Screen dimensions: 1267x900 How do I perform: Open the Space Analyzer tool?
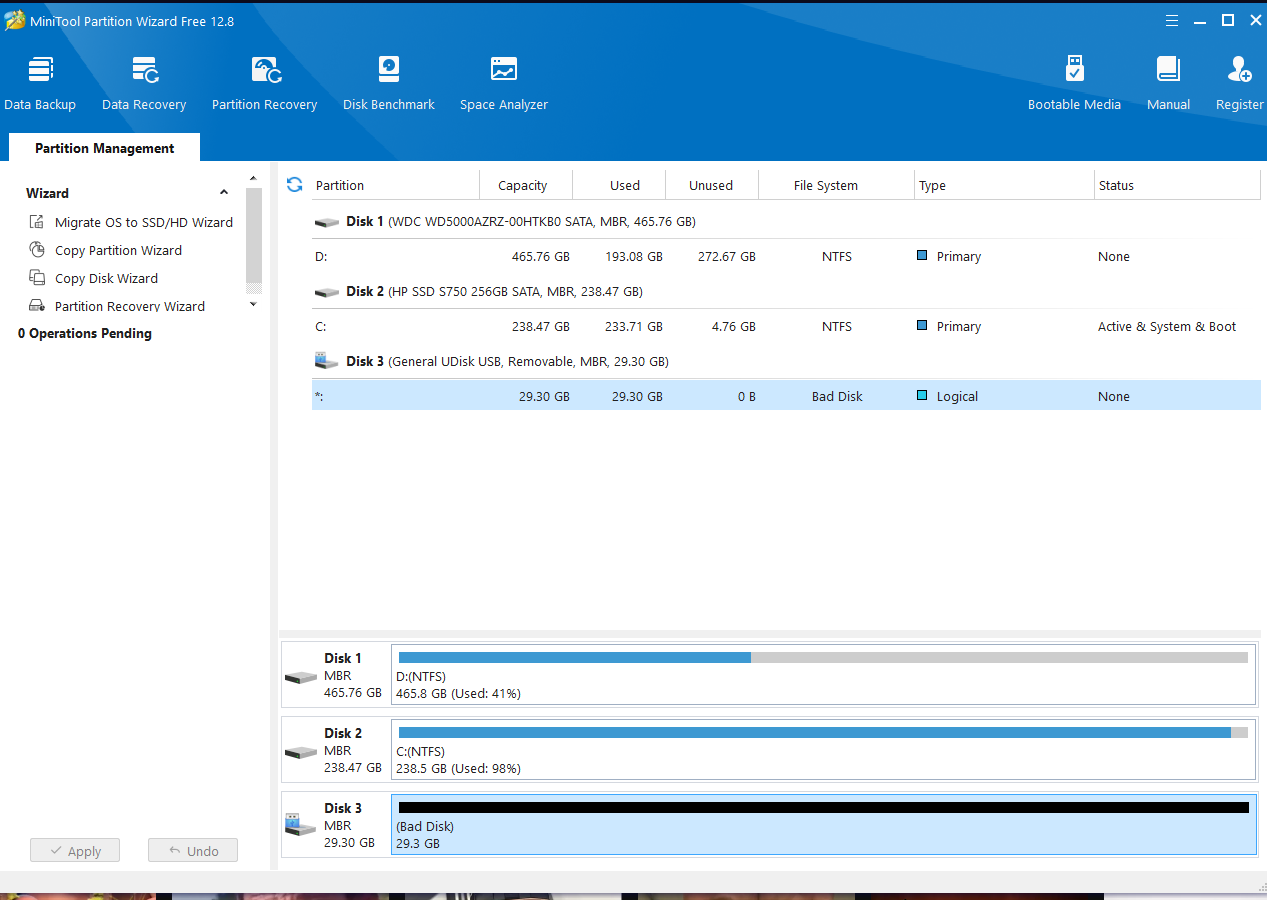504,83
